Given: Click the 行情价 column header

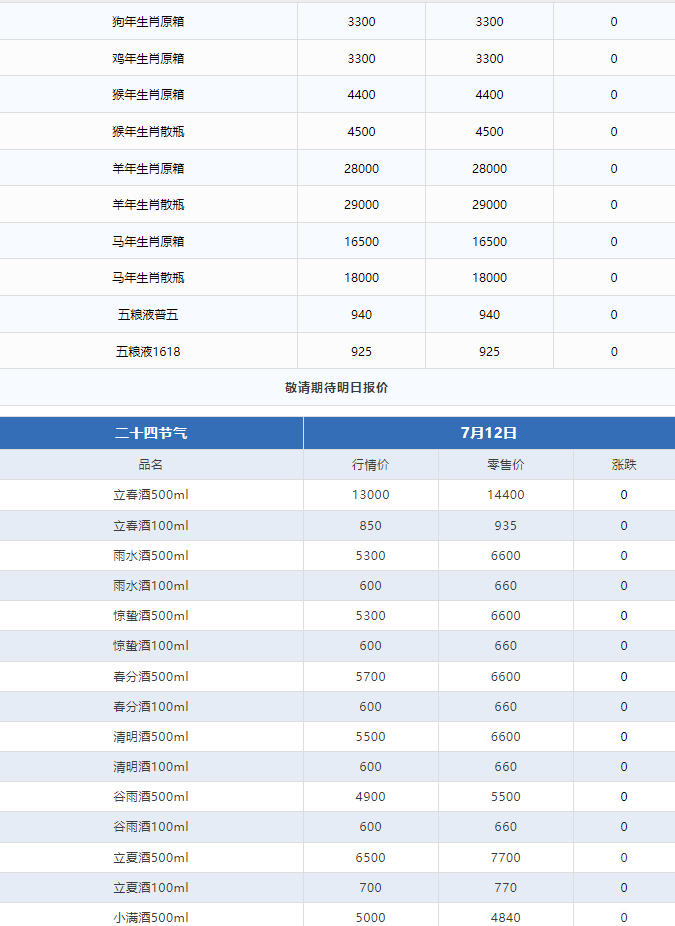Looking at the screenshot, I should [370, 465].
